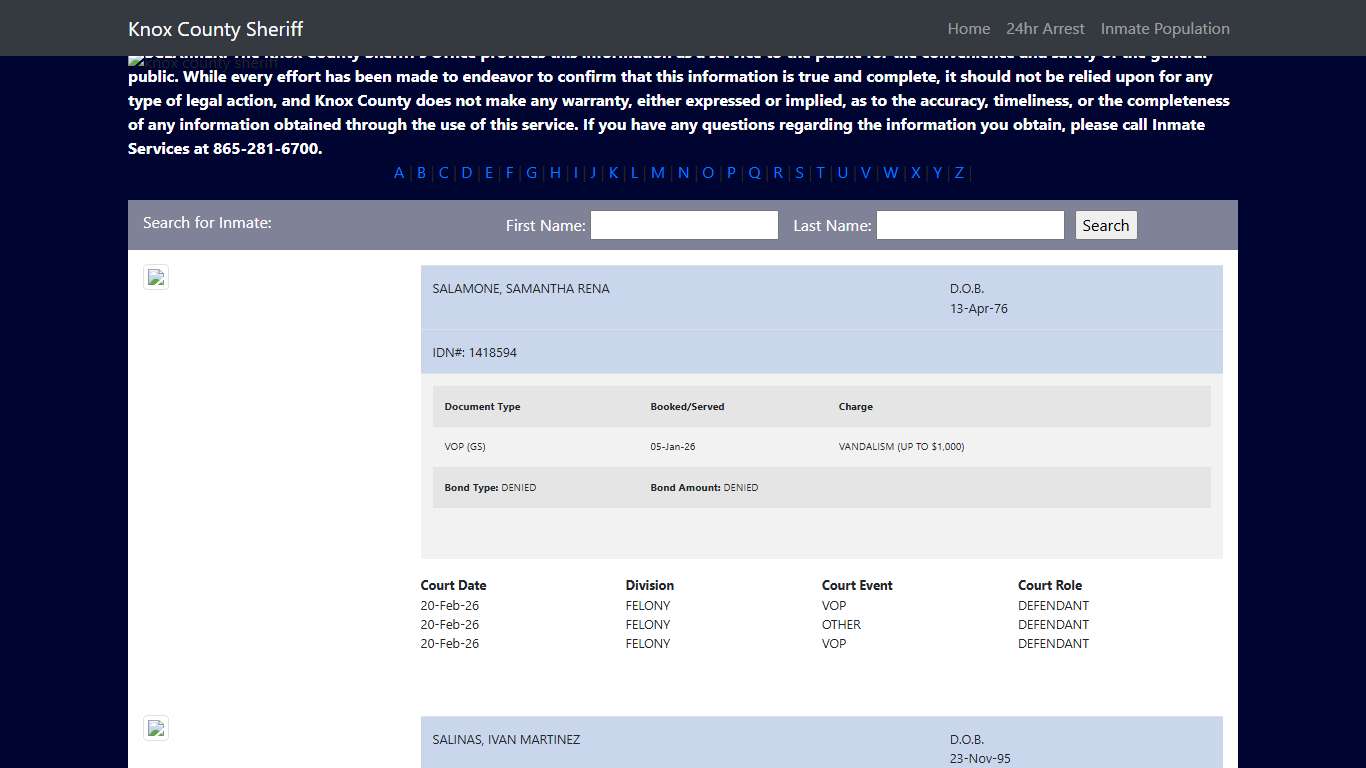Filter inmates by letter D
The width and height of the screenshot is (1366, 768).
click(467, 173)
